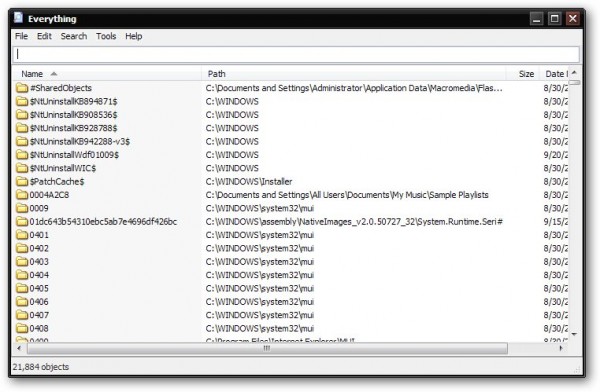Screen dimensions: 600x392
Task: Click folder icon of $NtUninstallKB942288-v3$
Action: point(22,142)
